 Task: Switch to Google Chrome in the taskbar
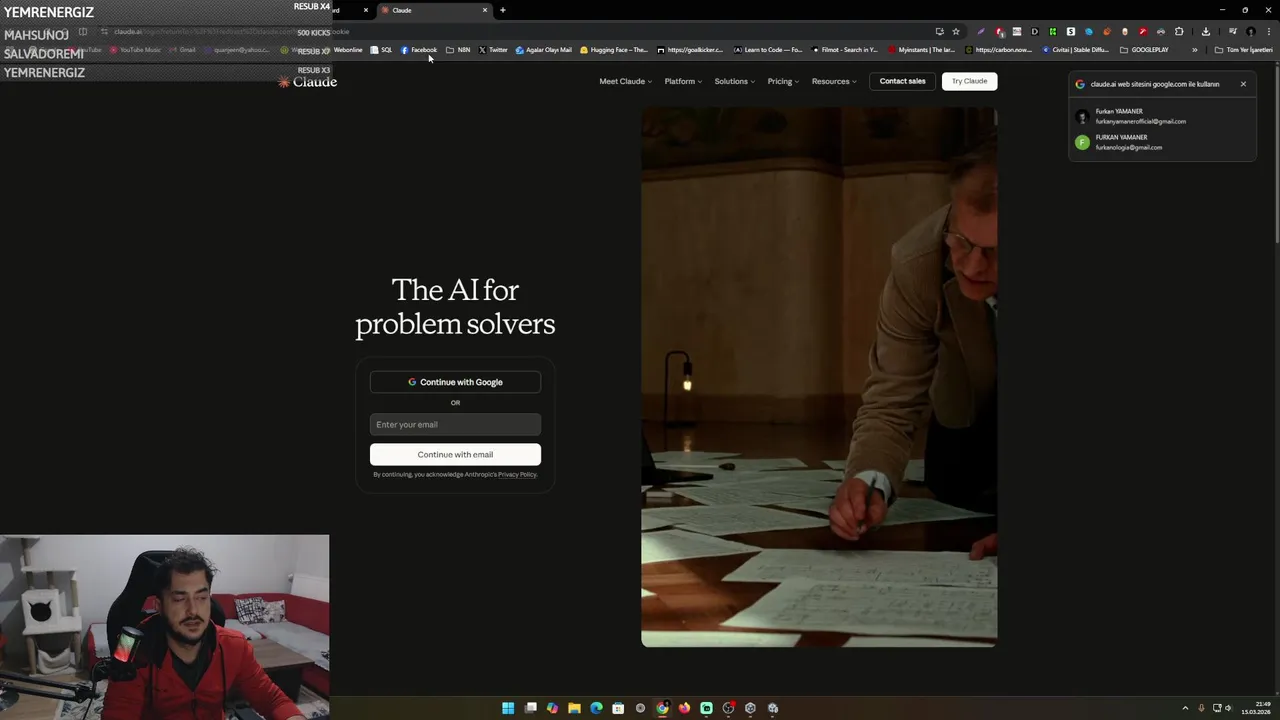point(662,708)
